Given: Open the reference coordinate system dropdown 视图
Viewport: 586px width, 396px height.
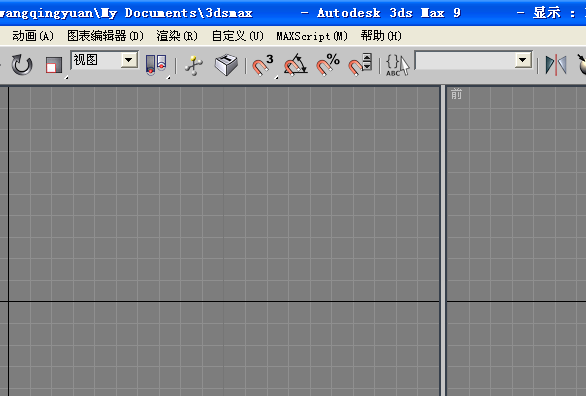Looking at the screenshot, I should pos(104,61).
